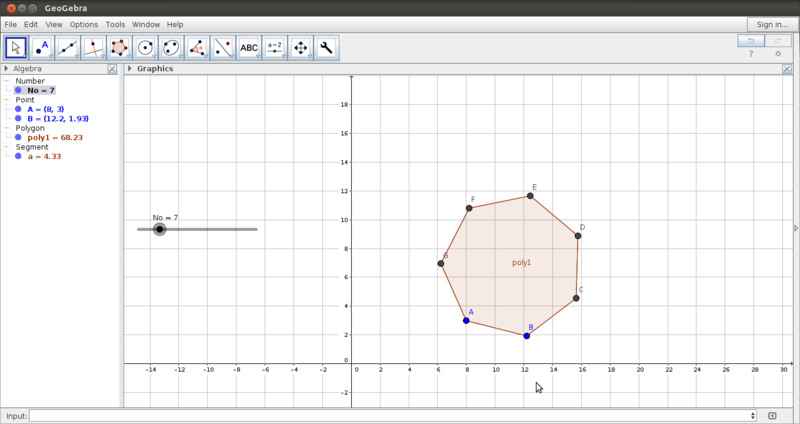Toggle visibility bullet of point B
The image size is (800, 424).
18,118
